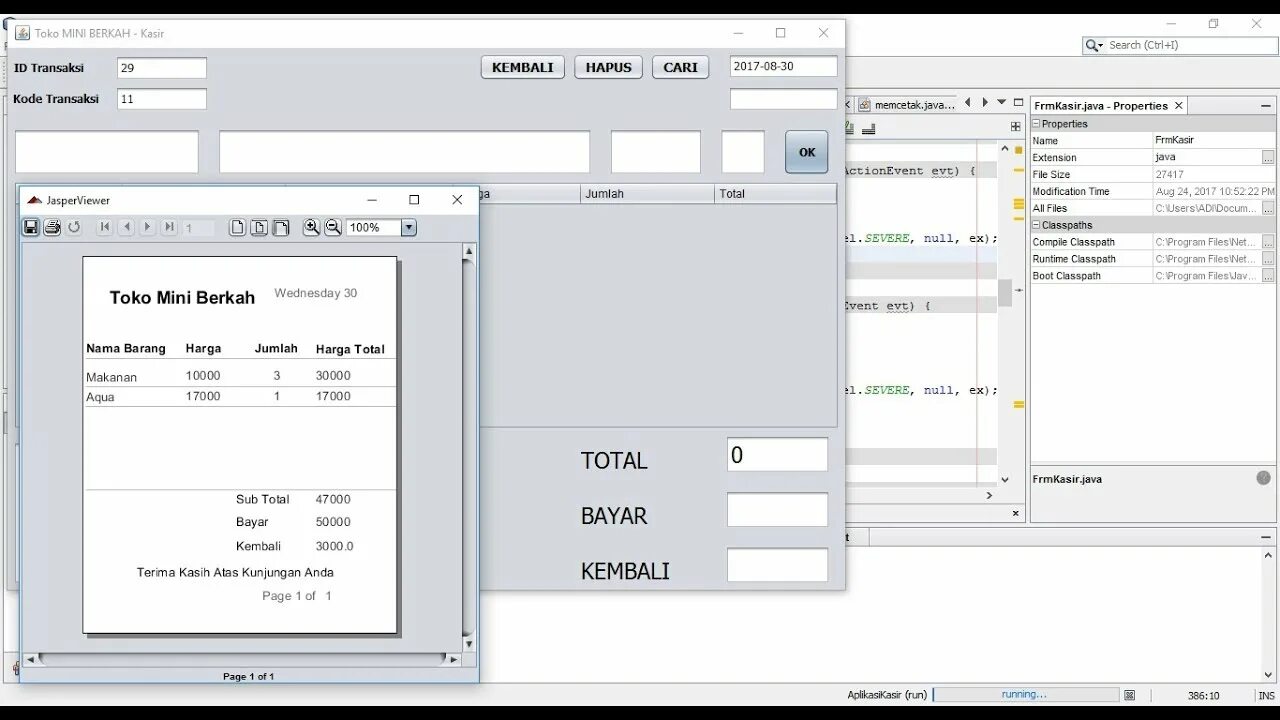This screenshot has width=1280, height=720.
Task: Click the code editor vertical scrollbar thumb
Action: coord(1004,292)
